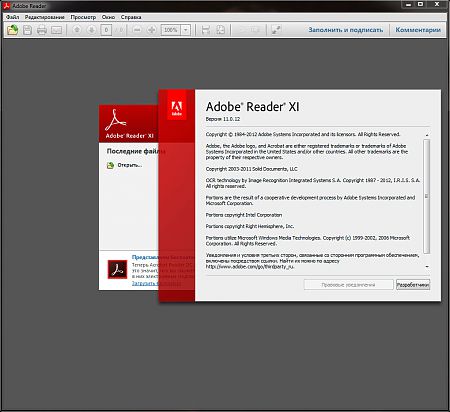
Task: Open the Комментарии panel
Action: pyautogui.click(x=418, y=30)
